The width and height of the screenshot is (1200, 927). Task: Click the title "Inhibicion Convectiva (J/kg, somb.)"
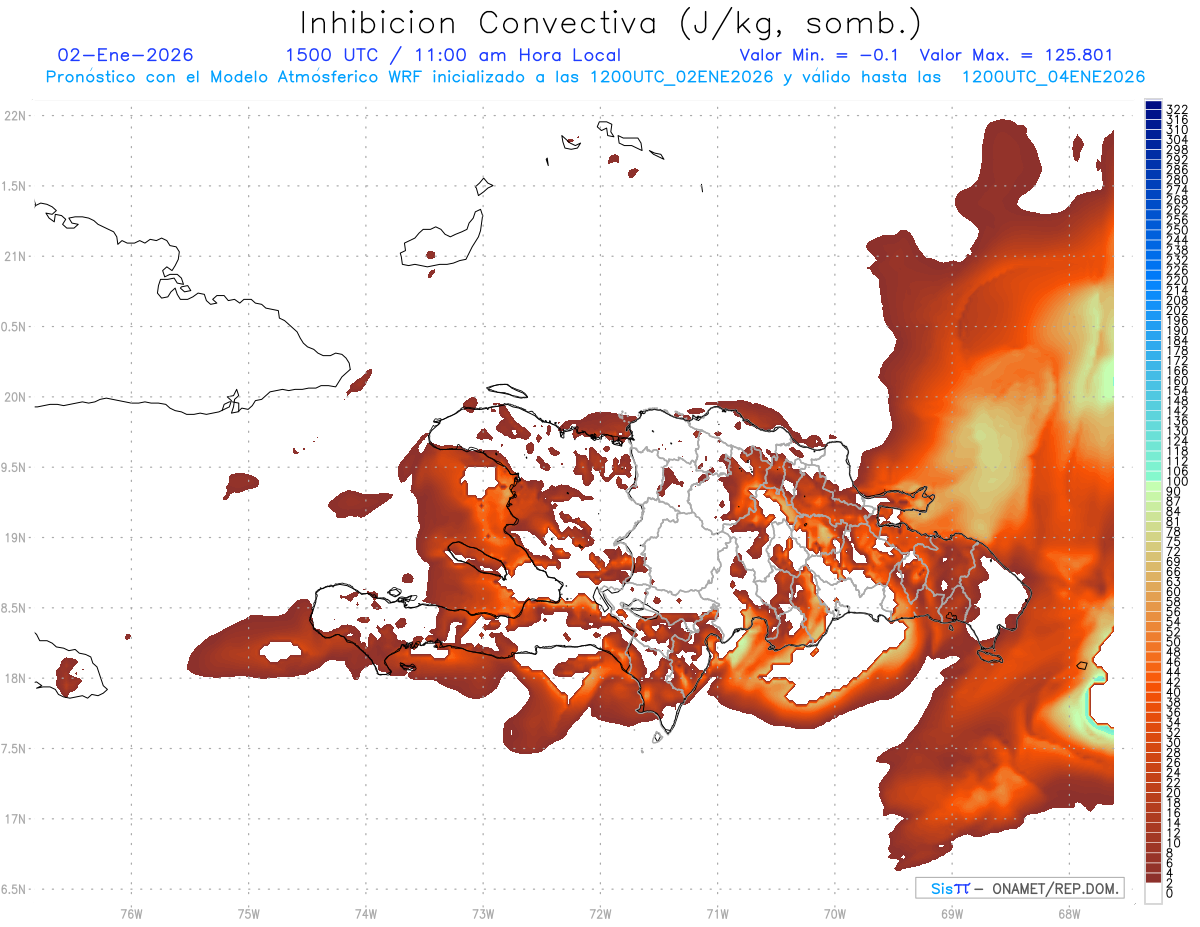(611, 23)
